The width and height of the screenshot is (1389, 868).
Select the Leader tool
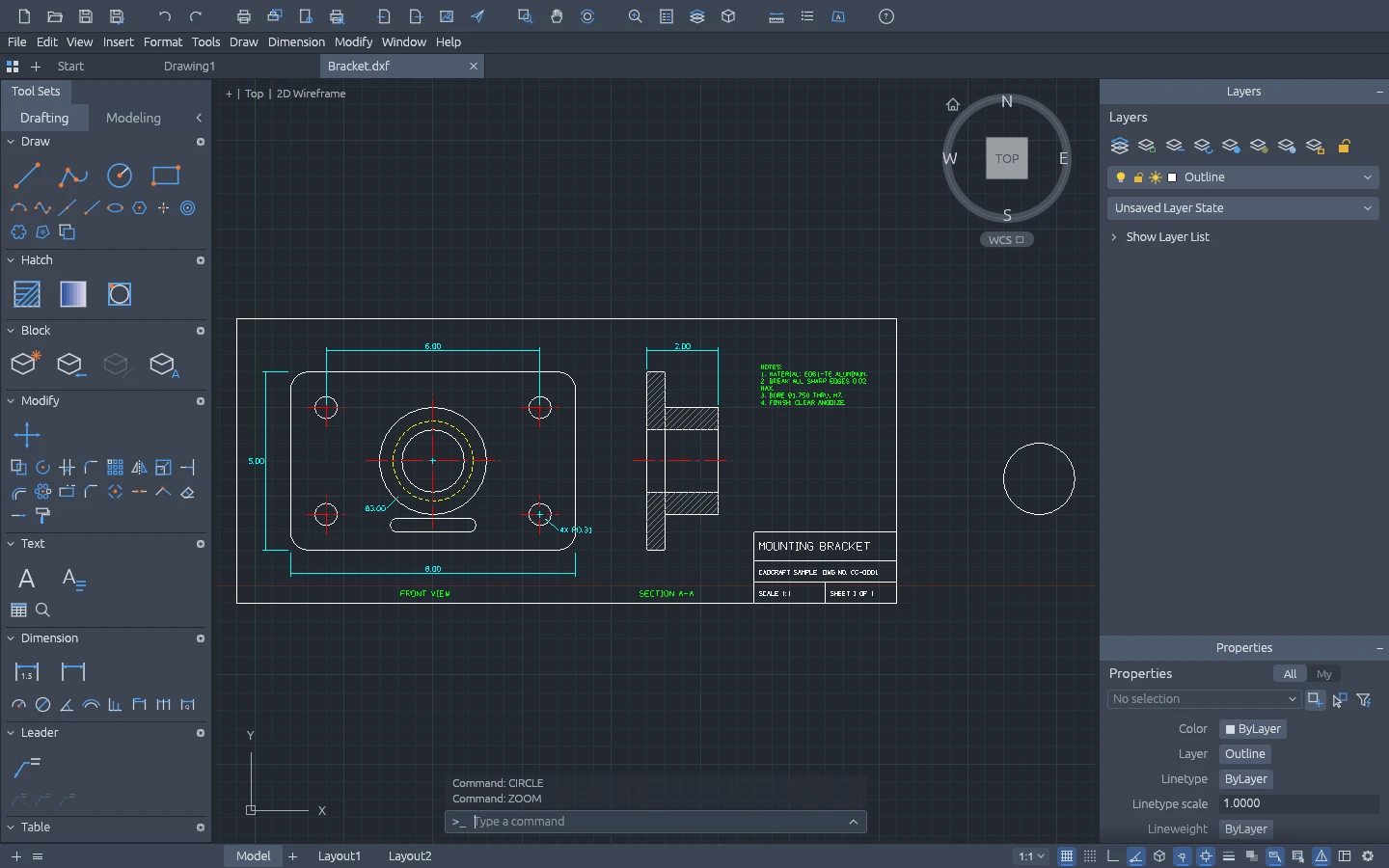(x=27, y=768)
